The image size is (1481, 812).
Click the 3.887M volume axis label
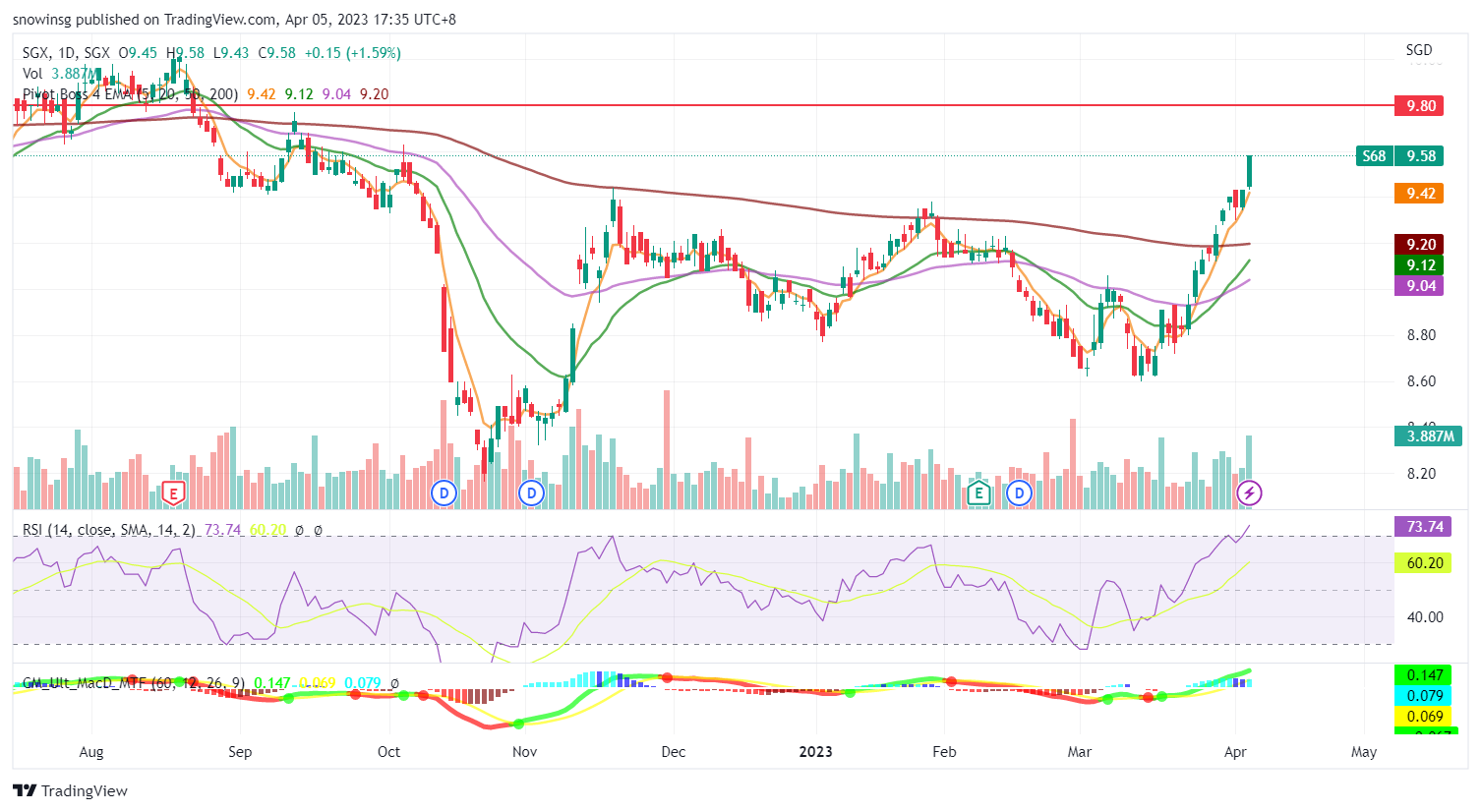tap(1430, 435)
